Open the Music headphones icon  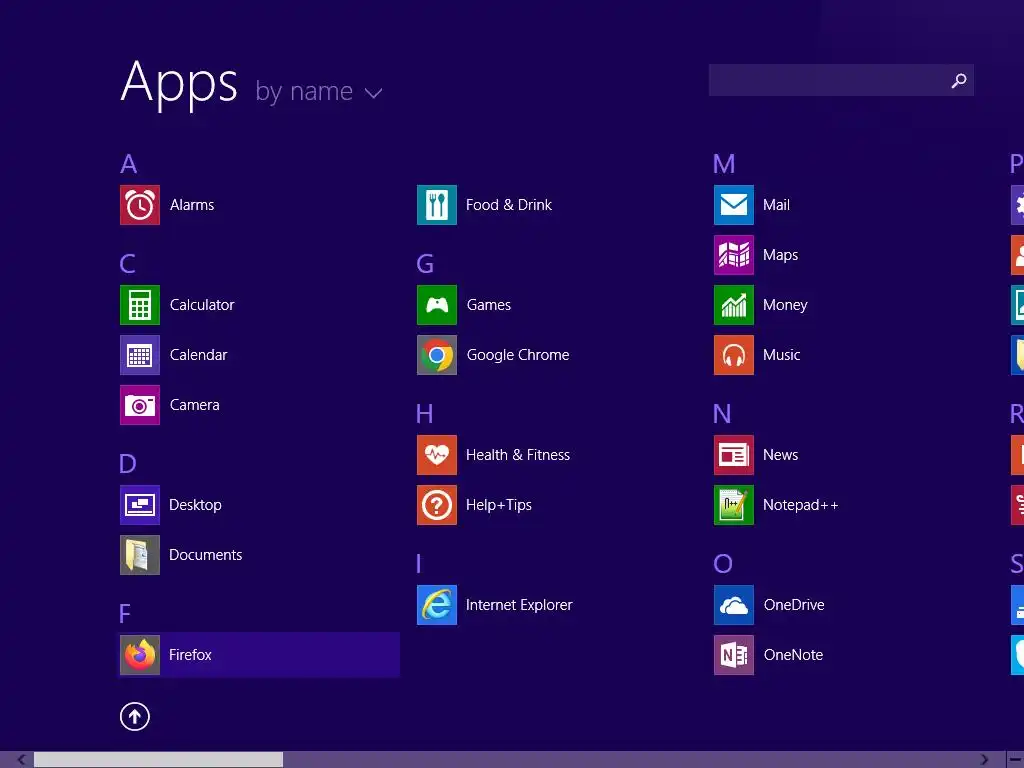coord(734,355)
